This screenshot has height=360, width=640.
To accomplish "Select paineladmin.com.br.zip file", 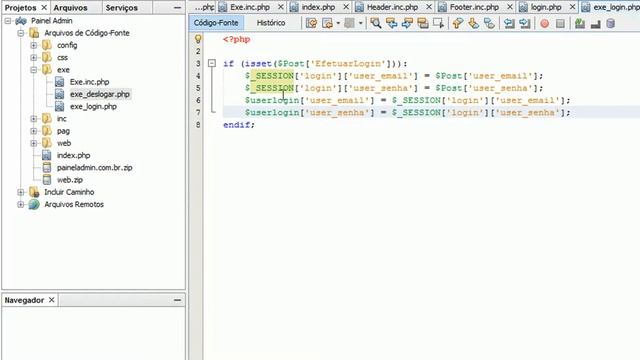I will coord(95,167).
